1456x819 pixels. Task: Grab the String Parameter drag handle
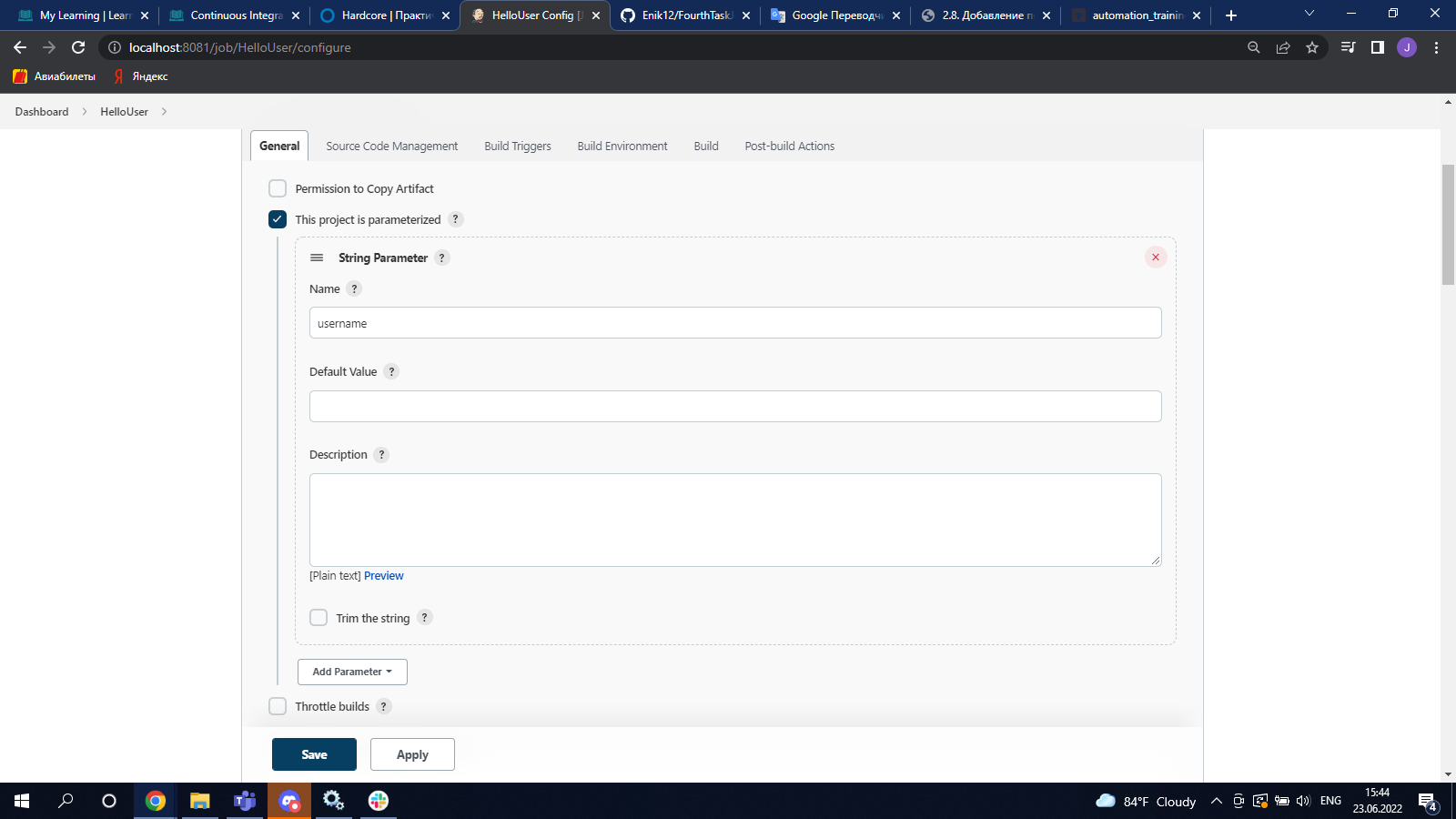317,258
